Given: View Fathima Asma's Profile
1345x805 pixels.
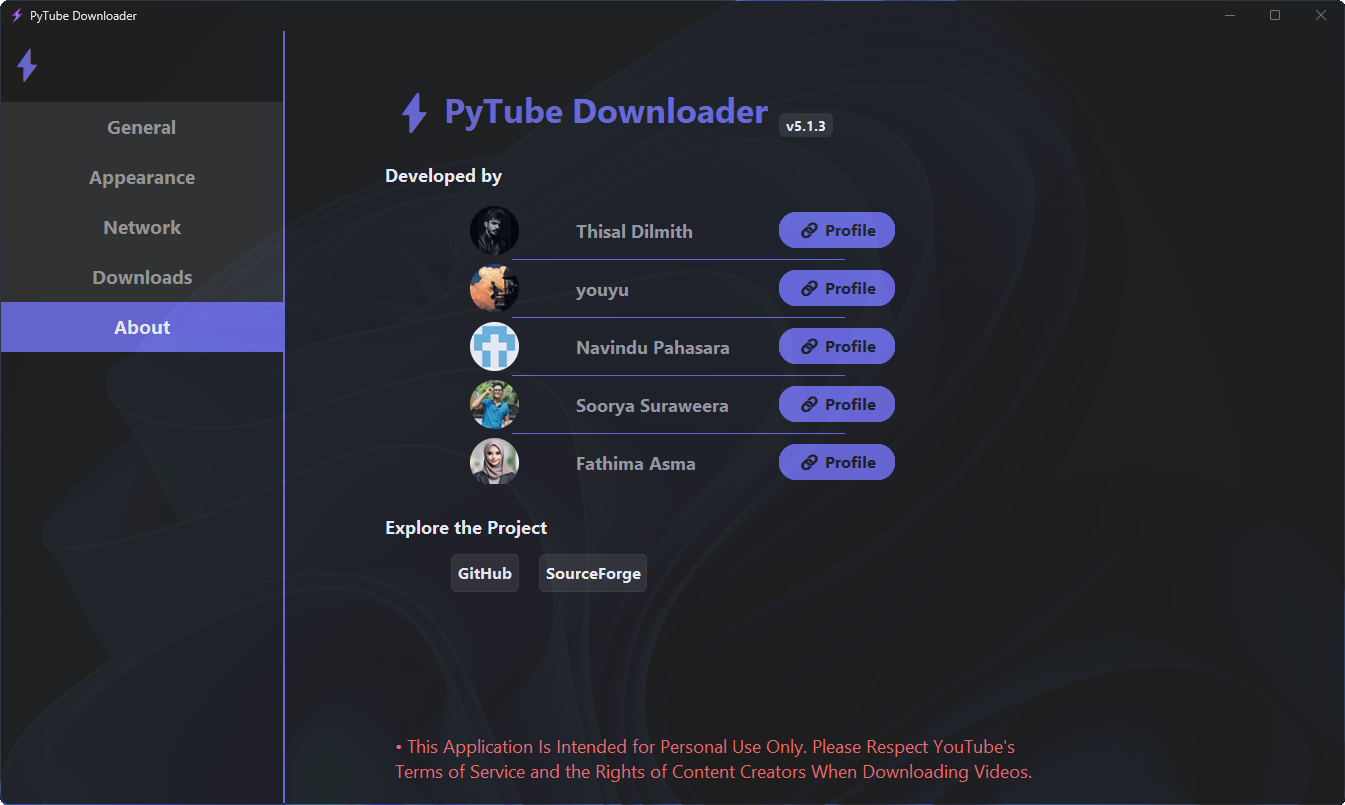Looking at the screenshot, I should (837, 462).
